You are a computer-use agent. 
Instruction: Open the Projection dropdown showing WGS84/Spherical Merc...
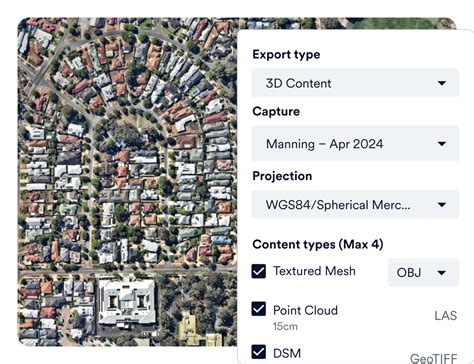click(355, 204)
